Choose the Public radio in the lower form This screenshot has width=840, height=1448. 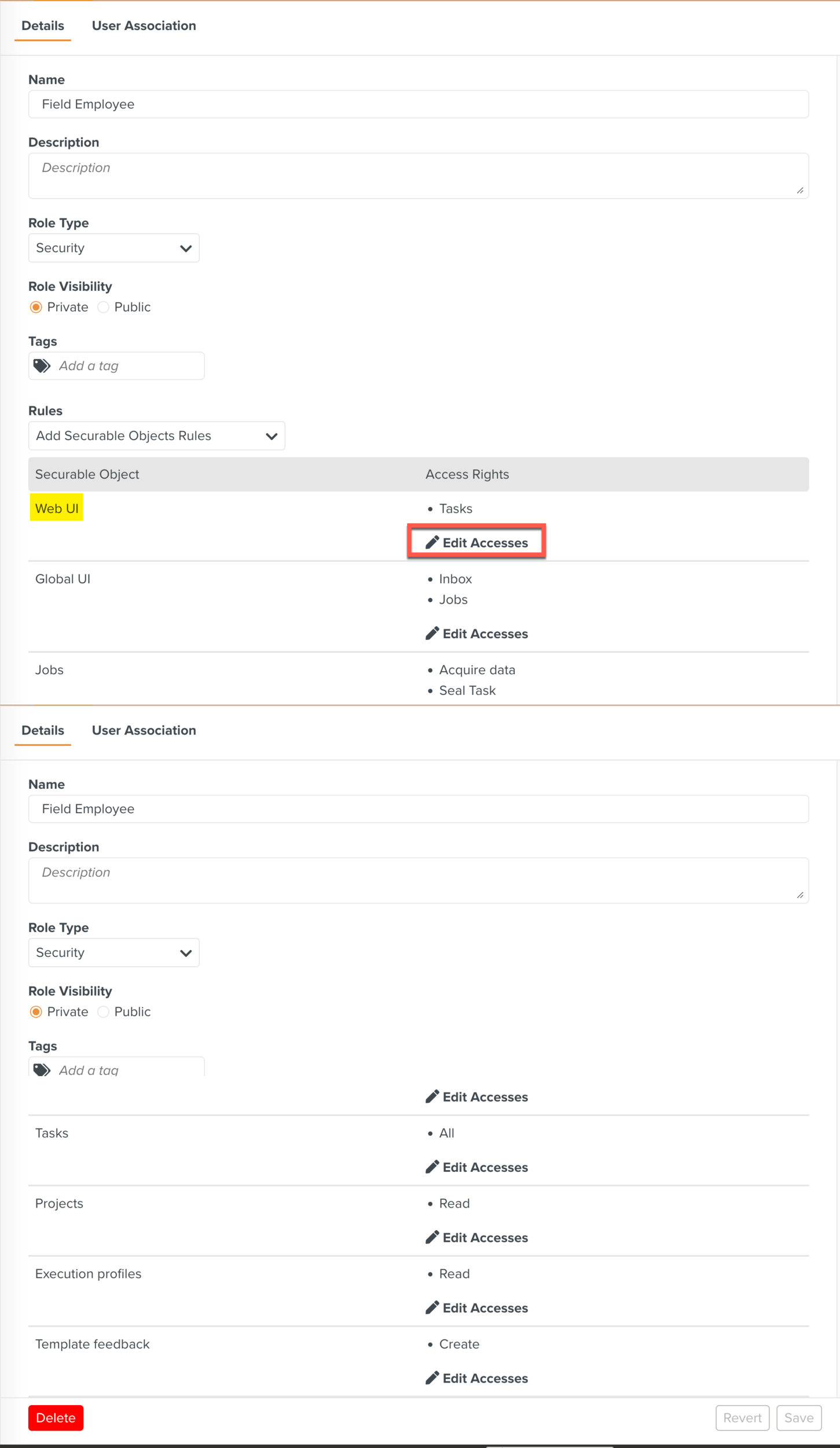pos(103,1011)
